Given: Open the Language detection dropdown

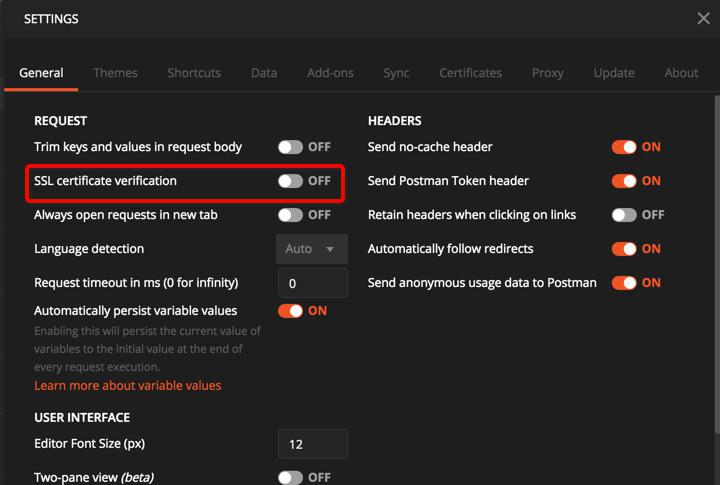Looking at the screenshot, I should click(x=312, y=249).
